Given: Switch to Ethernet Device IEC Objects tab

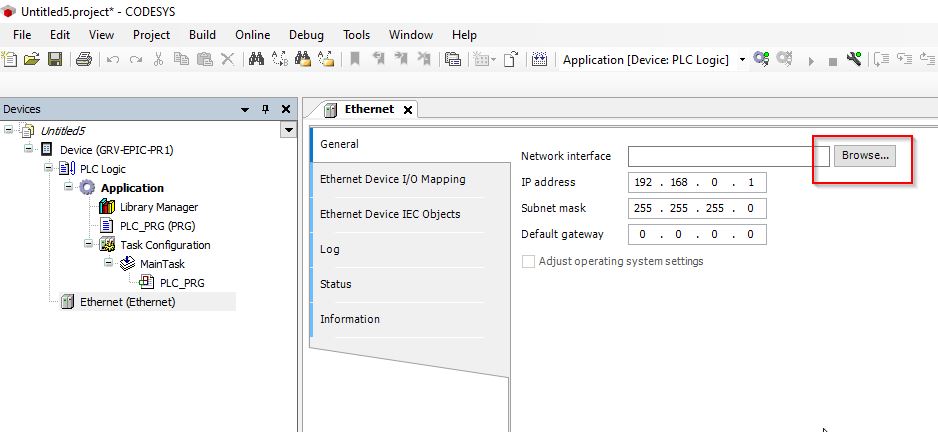Looking at the screenshot, I should [390, 214].
